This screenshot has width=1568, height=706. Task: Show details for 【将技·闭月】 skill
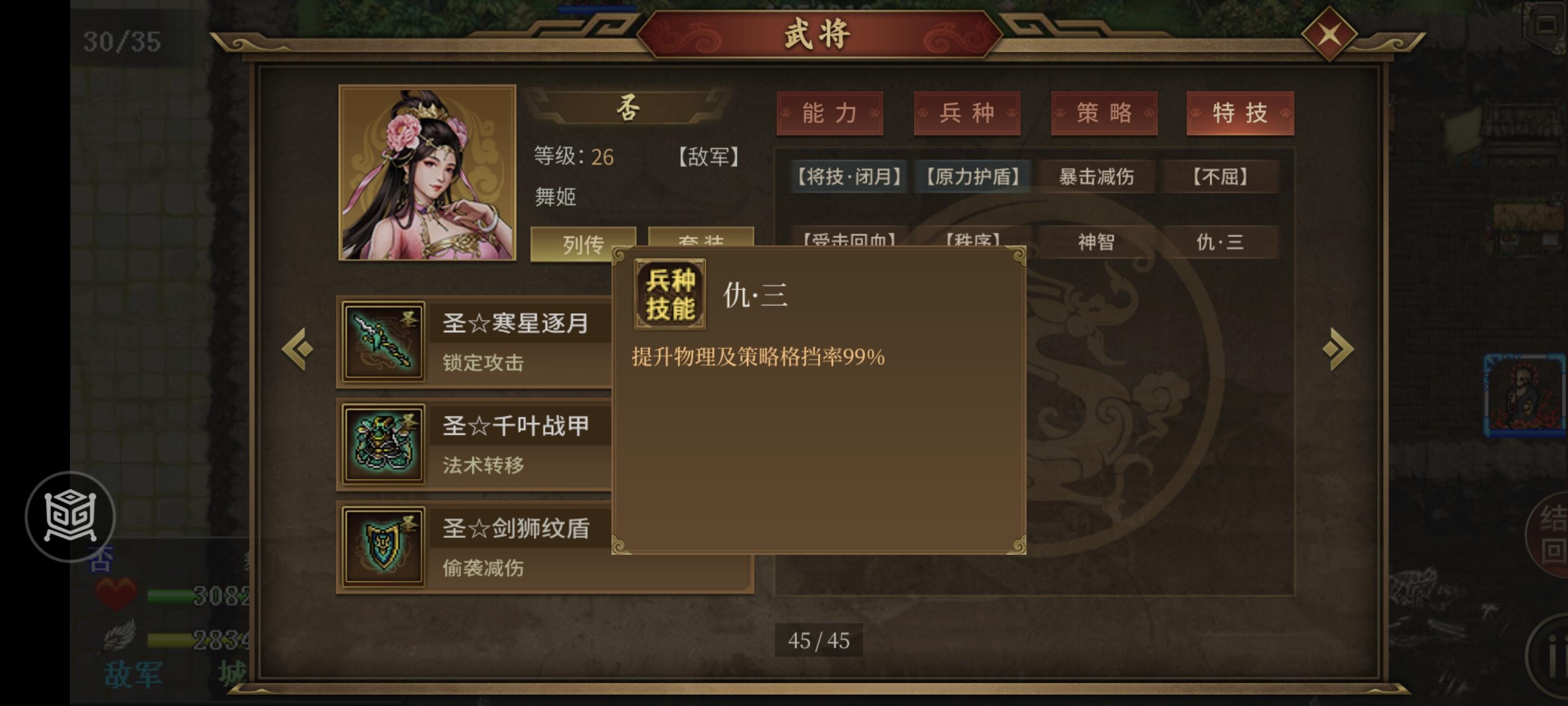pos(849,176)
